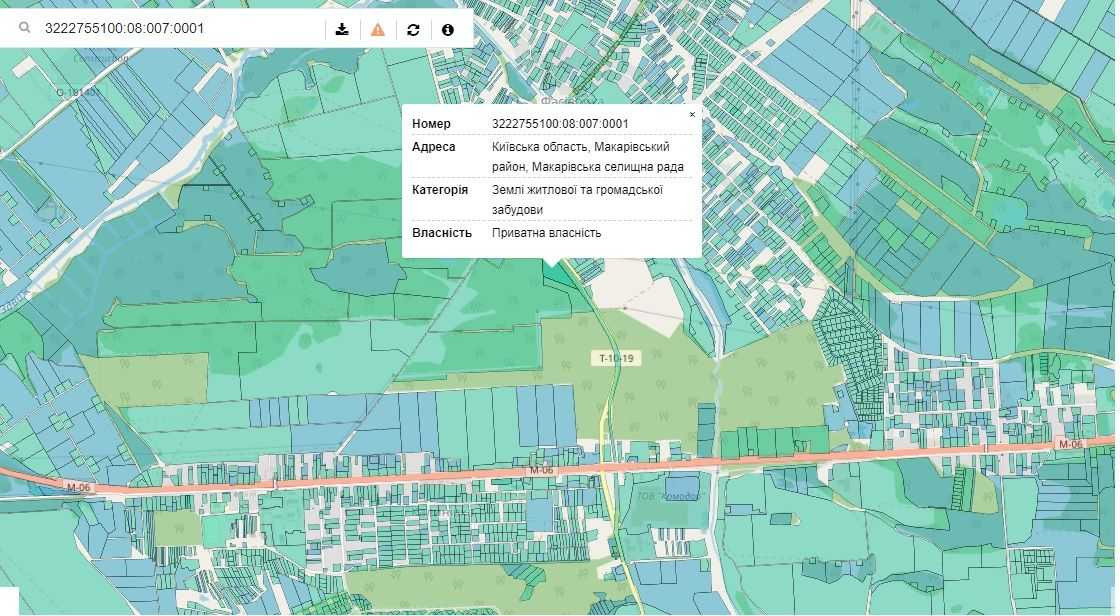The width and height of the screenshot is (1120, 616).
Task: Click the Категорія value text in popup
Action: [x=577, y=200]
